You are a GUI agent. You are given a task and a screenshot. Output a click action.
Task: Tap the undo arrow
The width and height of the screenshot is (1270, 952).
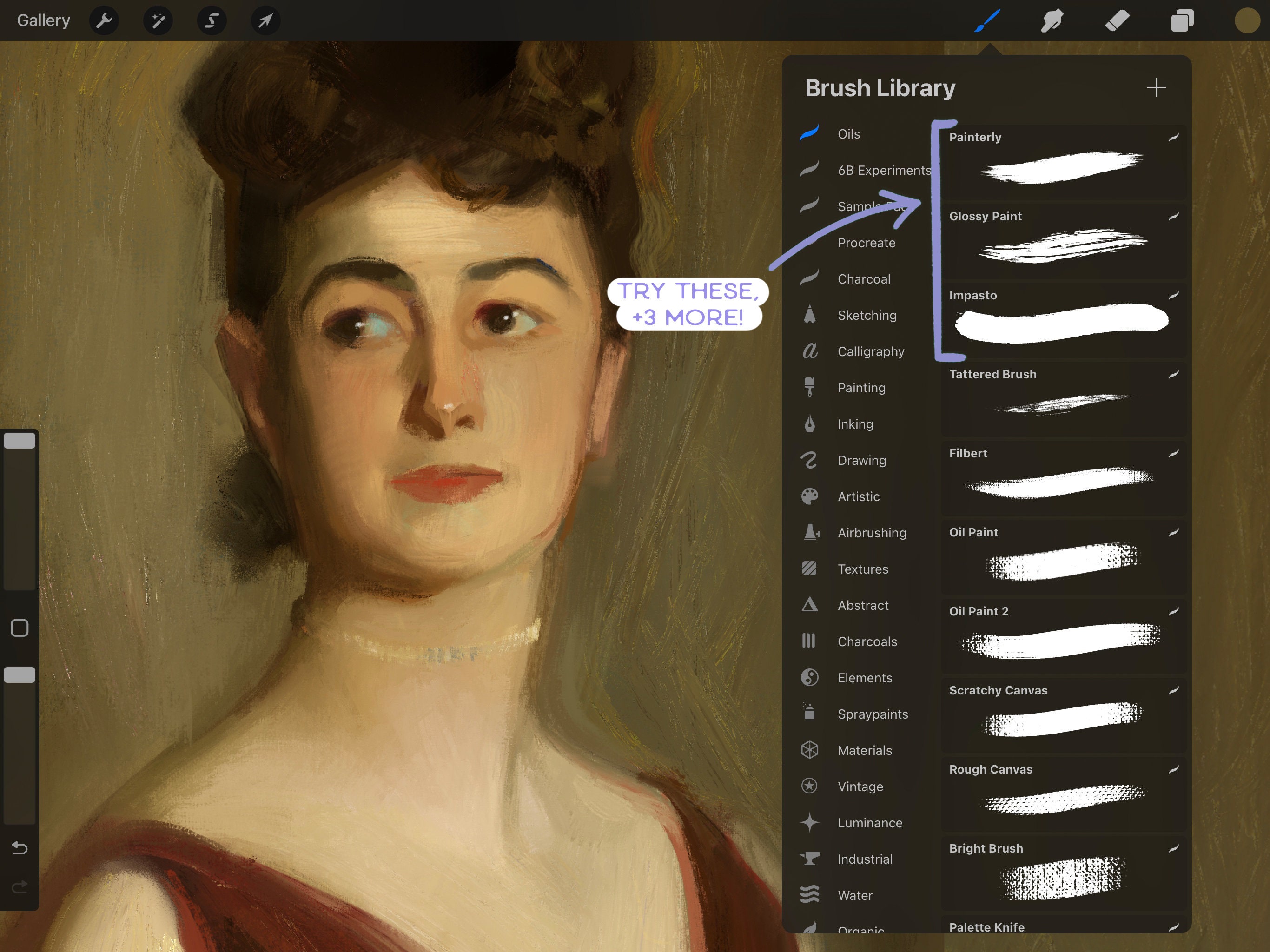pyautogui.click(x=20, y=848)
